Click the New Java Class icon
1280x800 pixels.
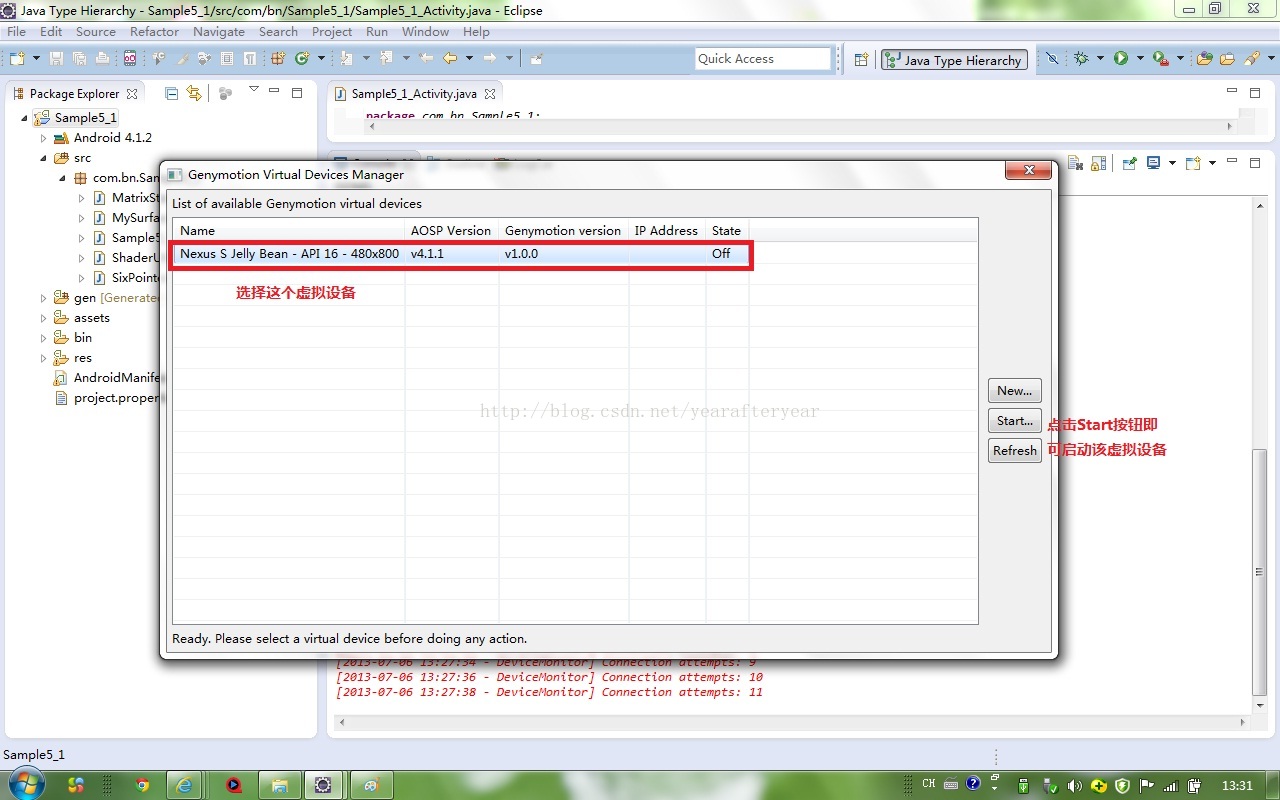[x=301, y=58]
